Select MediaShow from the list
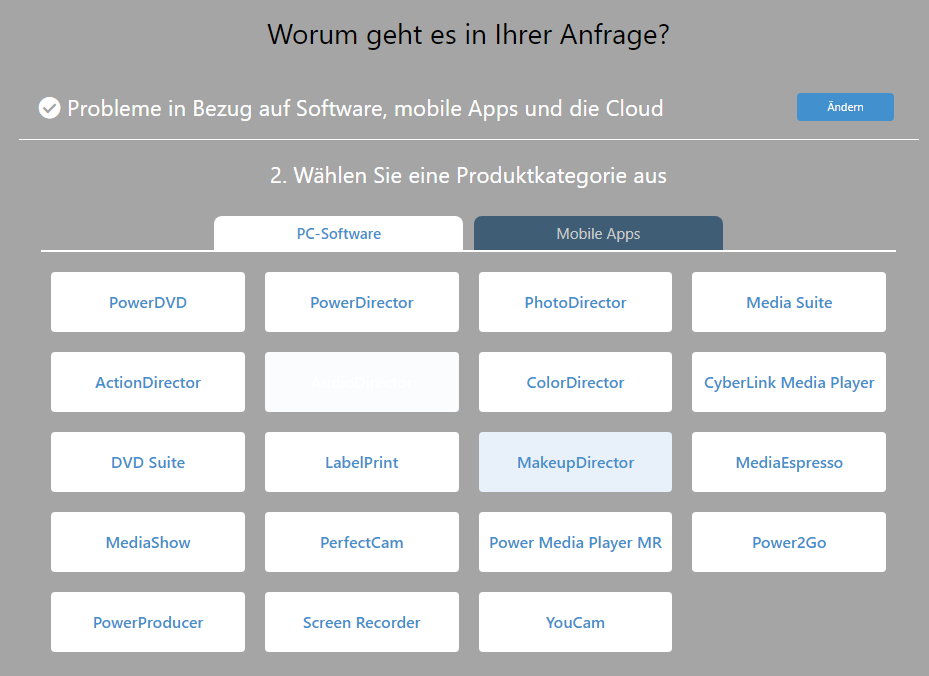The image size is (929, 676). pos(148,542)
